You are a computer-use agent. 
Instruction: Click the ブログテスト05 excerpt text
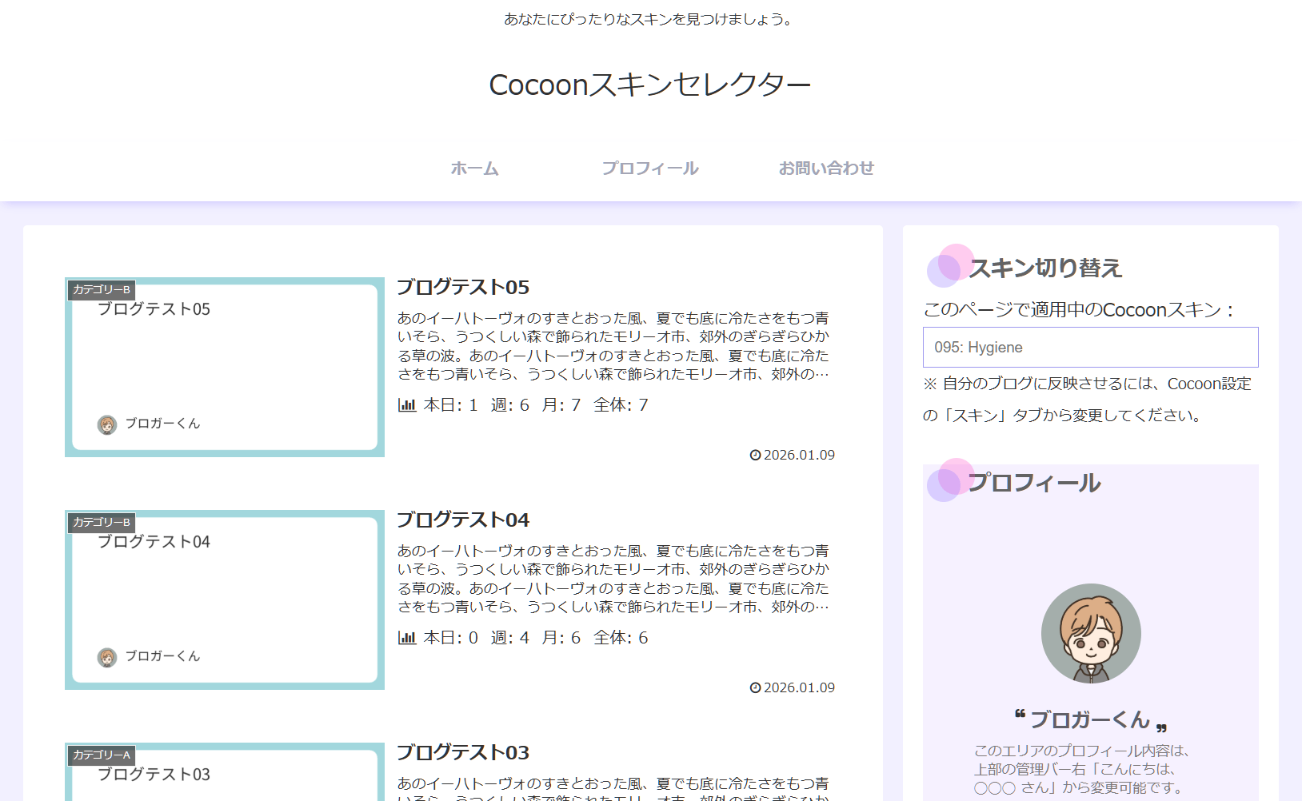pyautogui.click(x=613, y=346)
